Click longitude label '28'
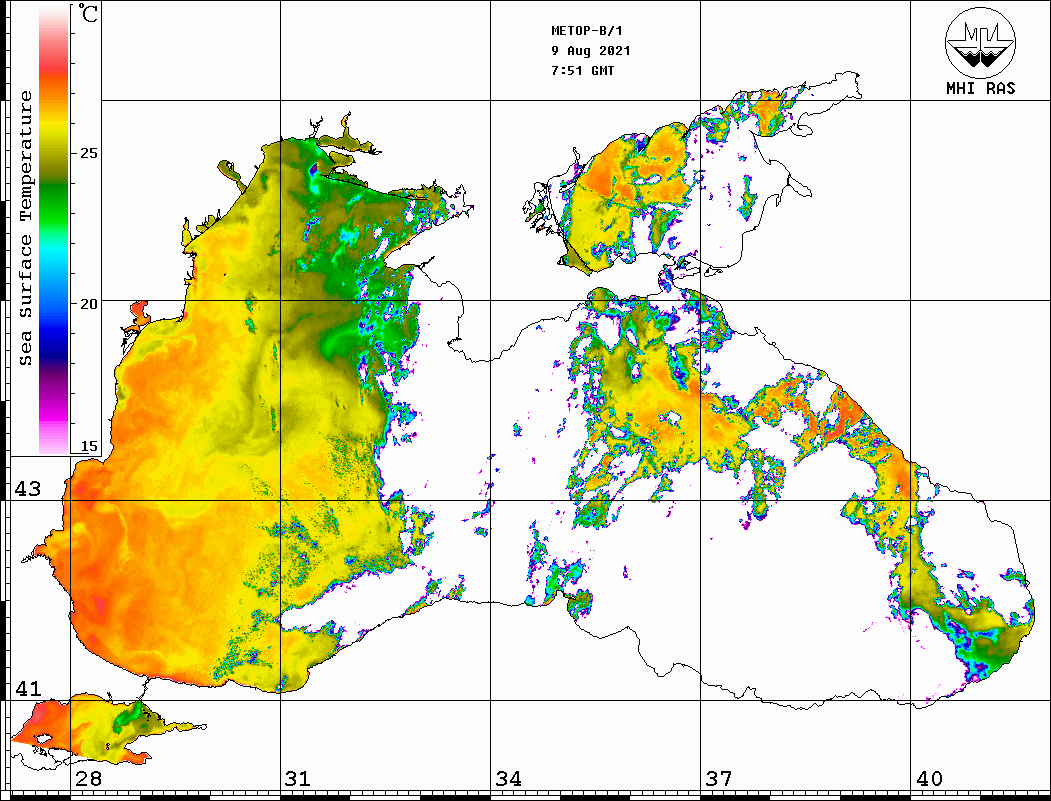 pos(88,778)
